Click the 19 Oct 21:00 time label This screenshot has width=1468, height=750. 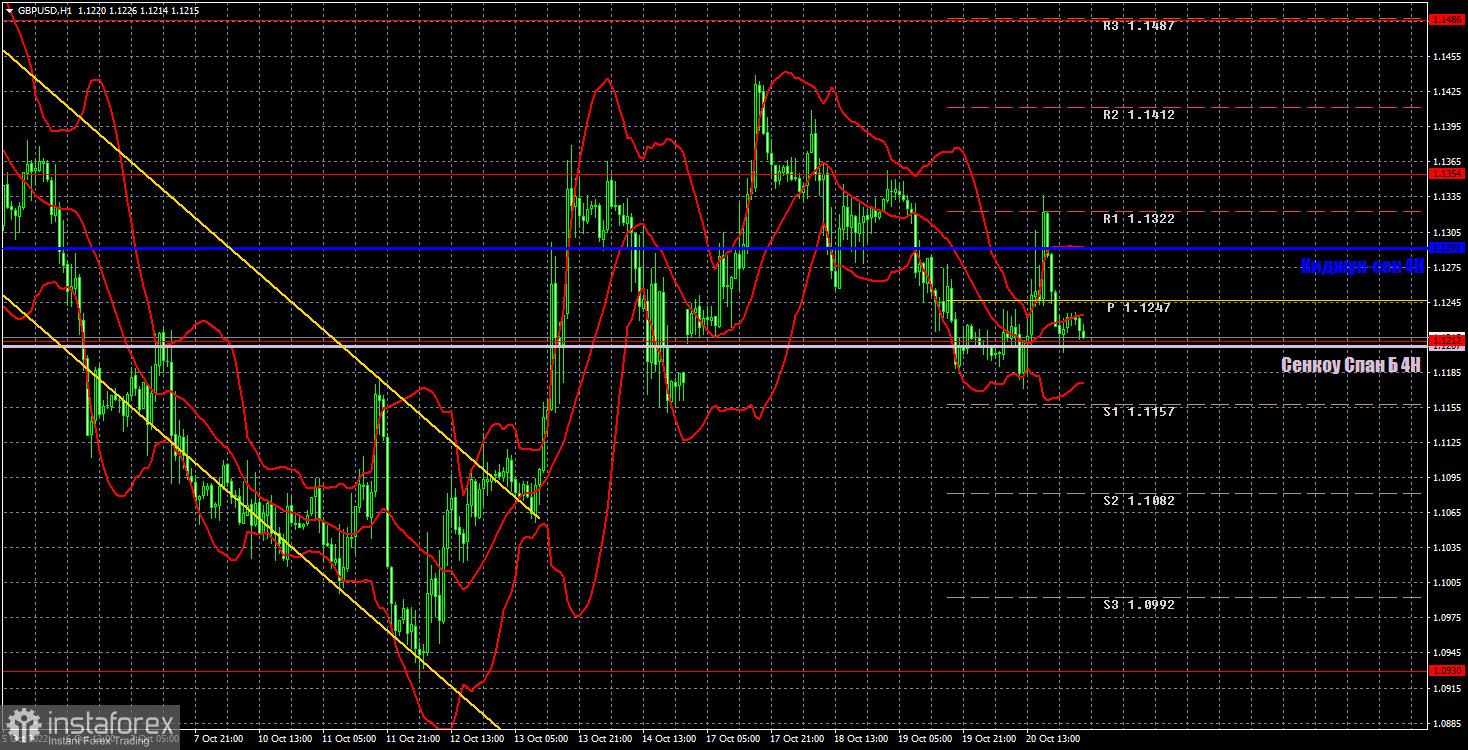point(988,740)
